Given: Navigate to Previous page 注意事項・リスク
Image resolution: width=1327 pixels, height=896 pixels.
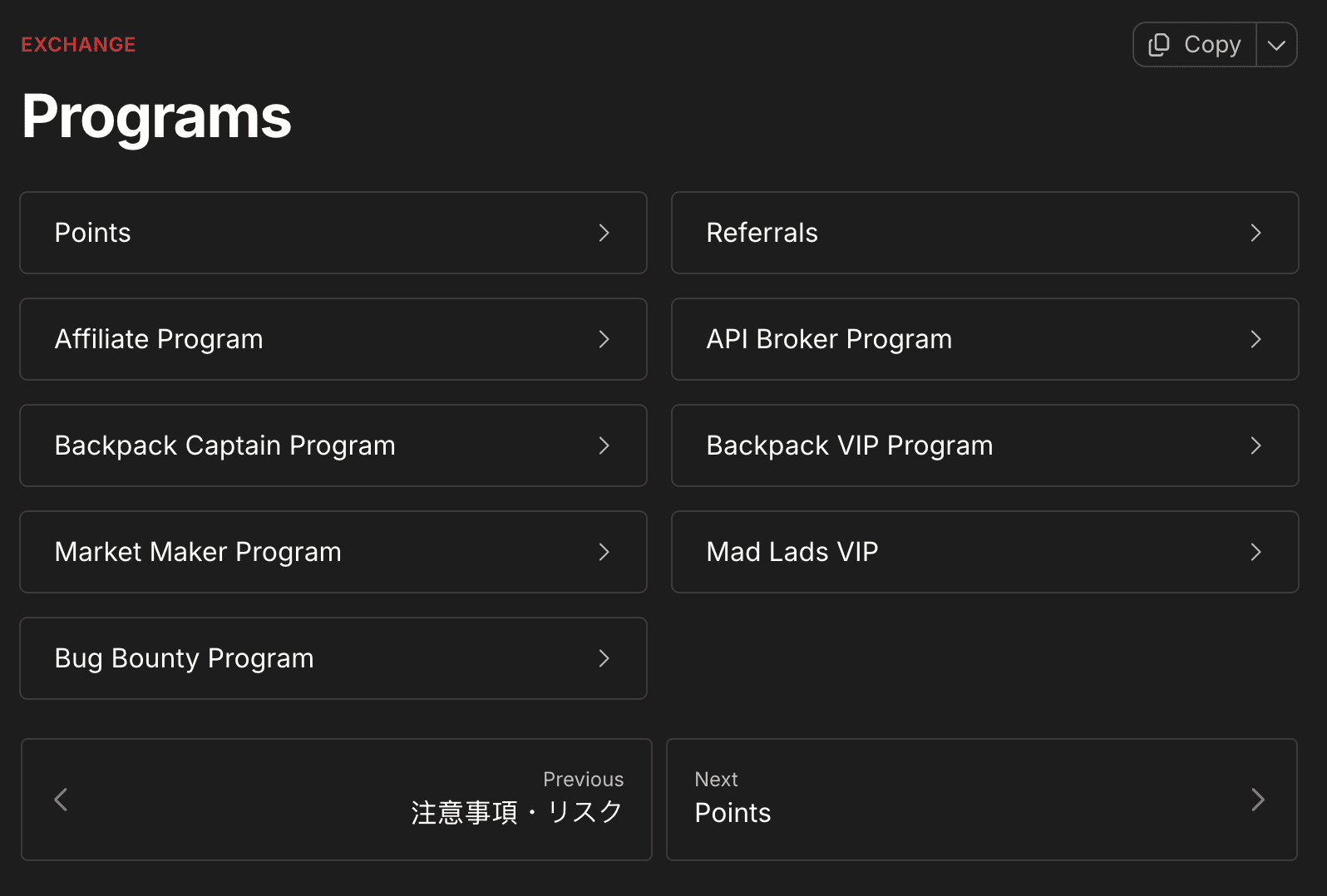Looking at the screenshot, I should point(336,800).
